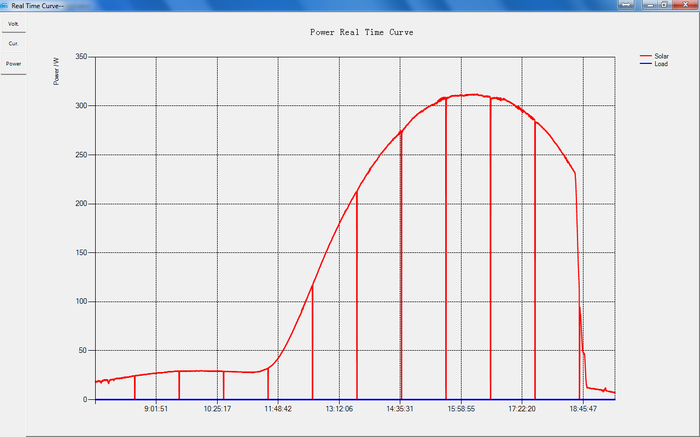Open the Cur. curve tab

click(x=13, y=43)
